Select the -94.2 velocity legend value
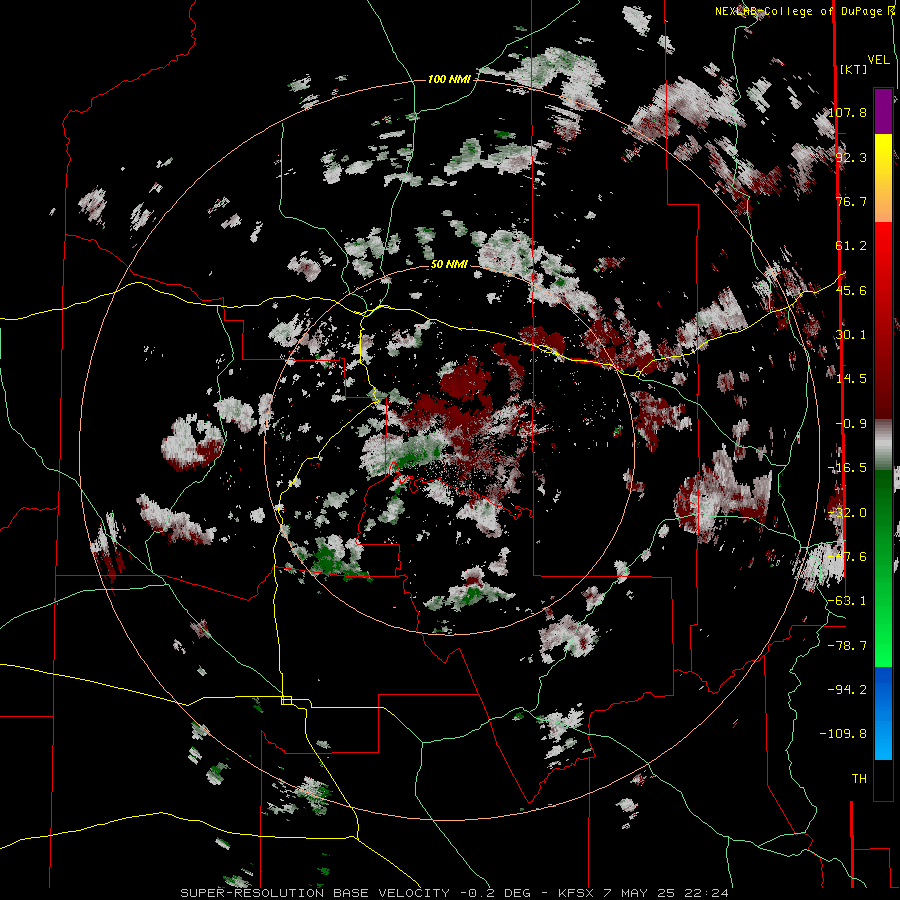Screen dimensions: 900x900 point(847,690)
